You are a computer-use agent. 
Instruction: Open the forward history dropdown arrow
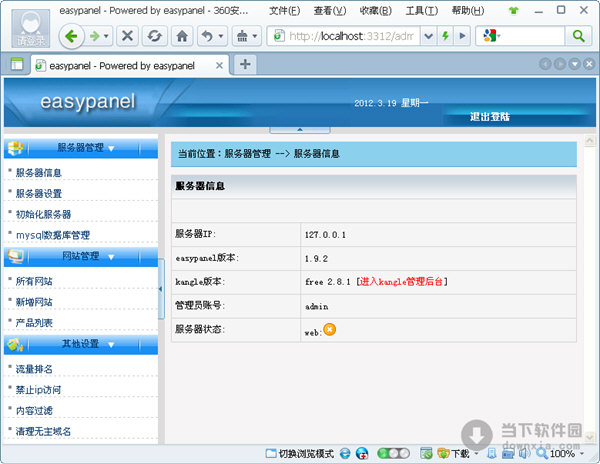106,36
